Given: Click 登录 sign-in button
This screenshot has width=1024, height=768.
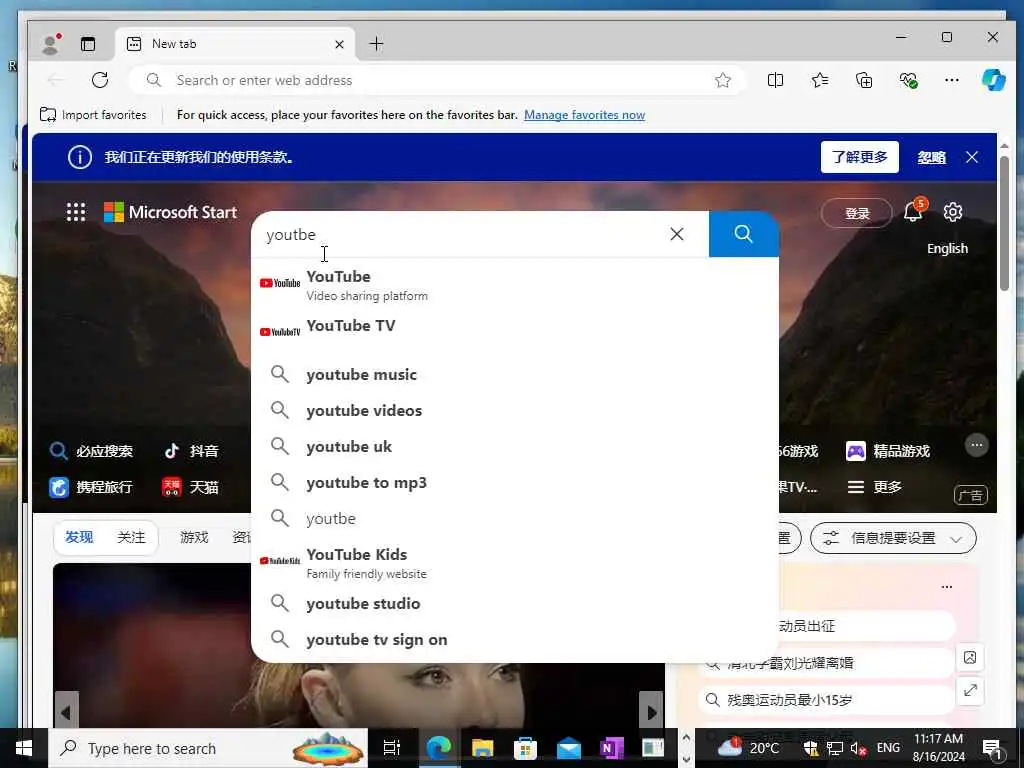Looking at the screenshot, I should pyautogui.click(x=857, y=213).
